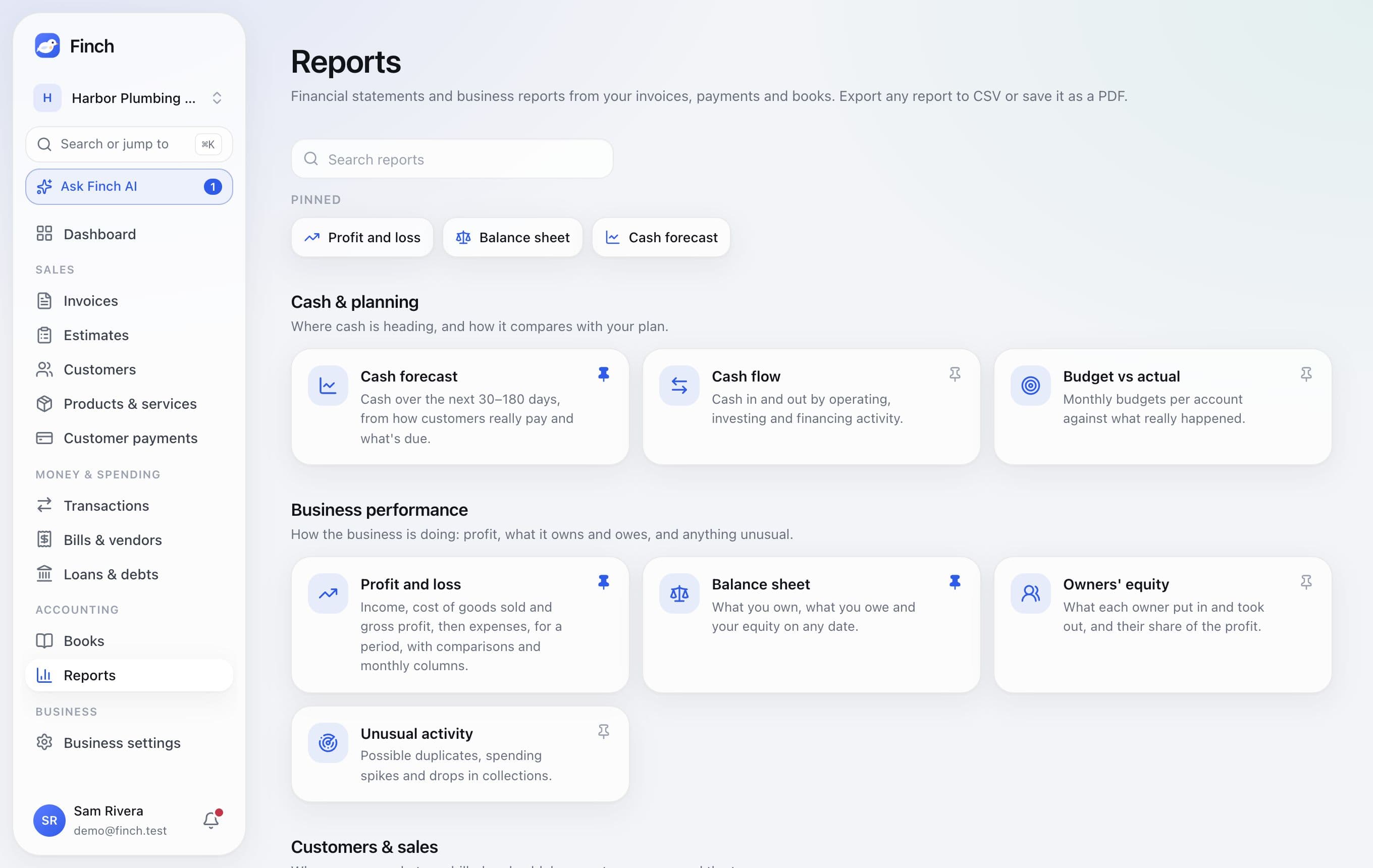Open Books in the sidebar
The width and height of the screenshot is (1373, 868).
129,640
